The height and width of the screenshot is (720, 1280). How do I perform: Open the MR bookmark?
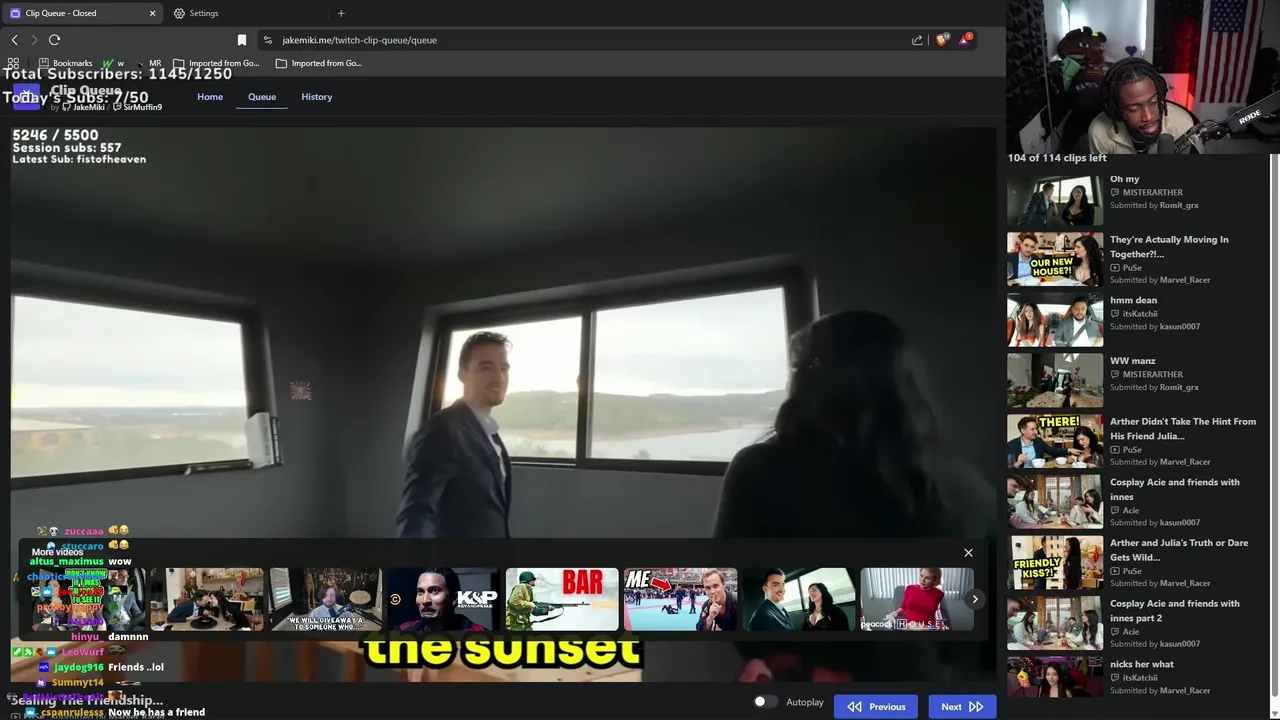tap(149, 63)
